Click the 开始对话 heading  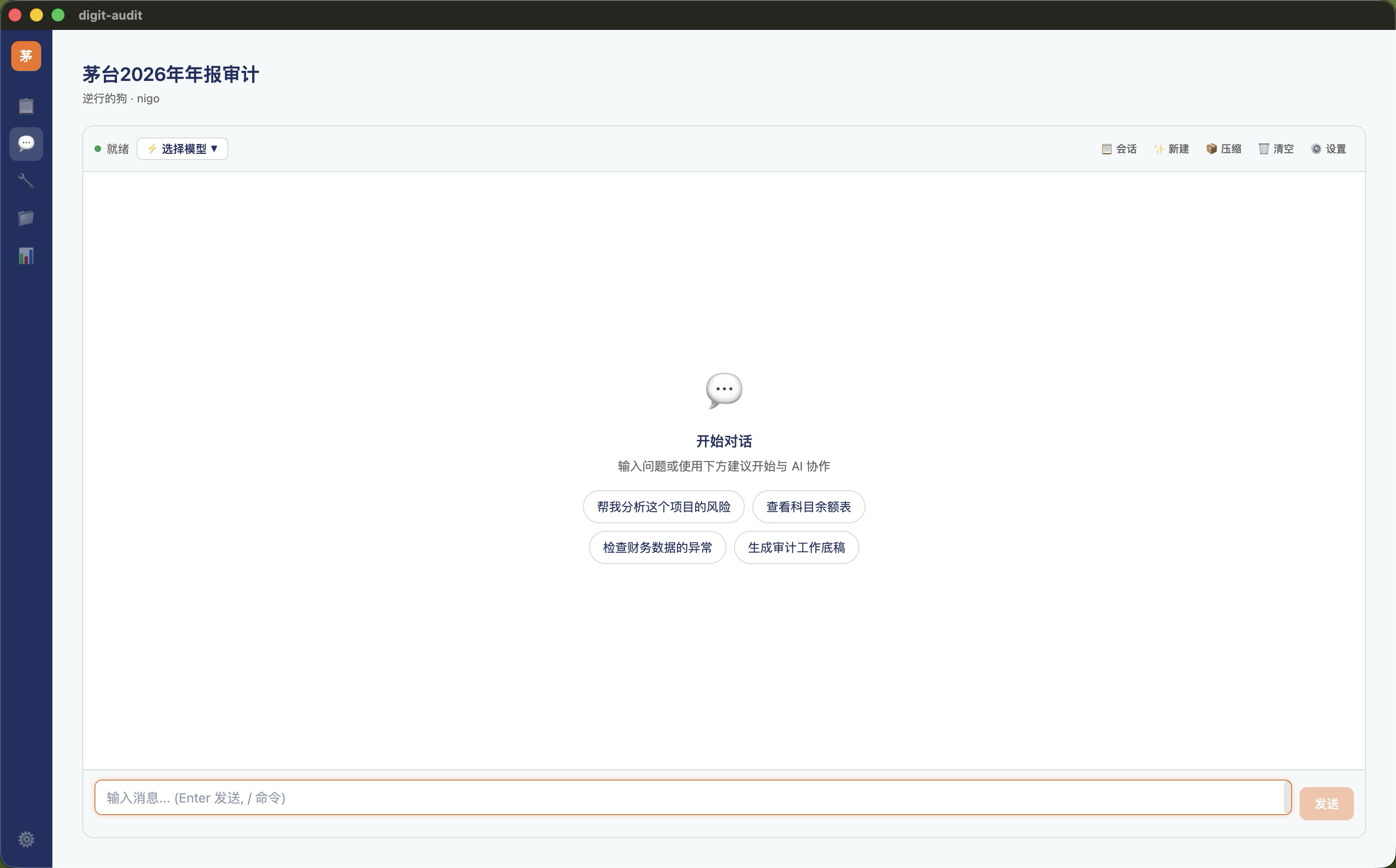(724, 441)
